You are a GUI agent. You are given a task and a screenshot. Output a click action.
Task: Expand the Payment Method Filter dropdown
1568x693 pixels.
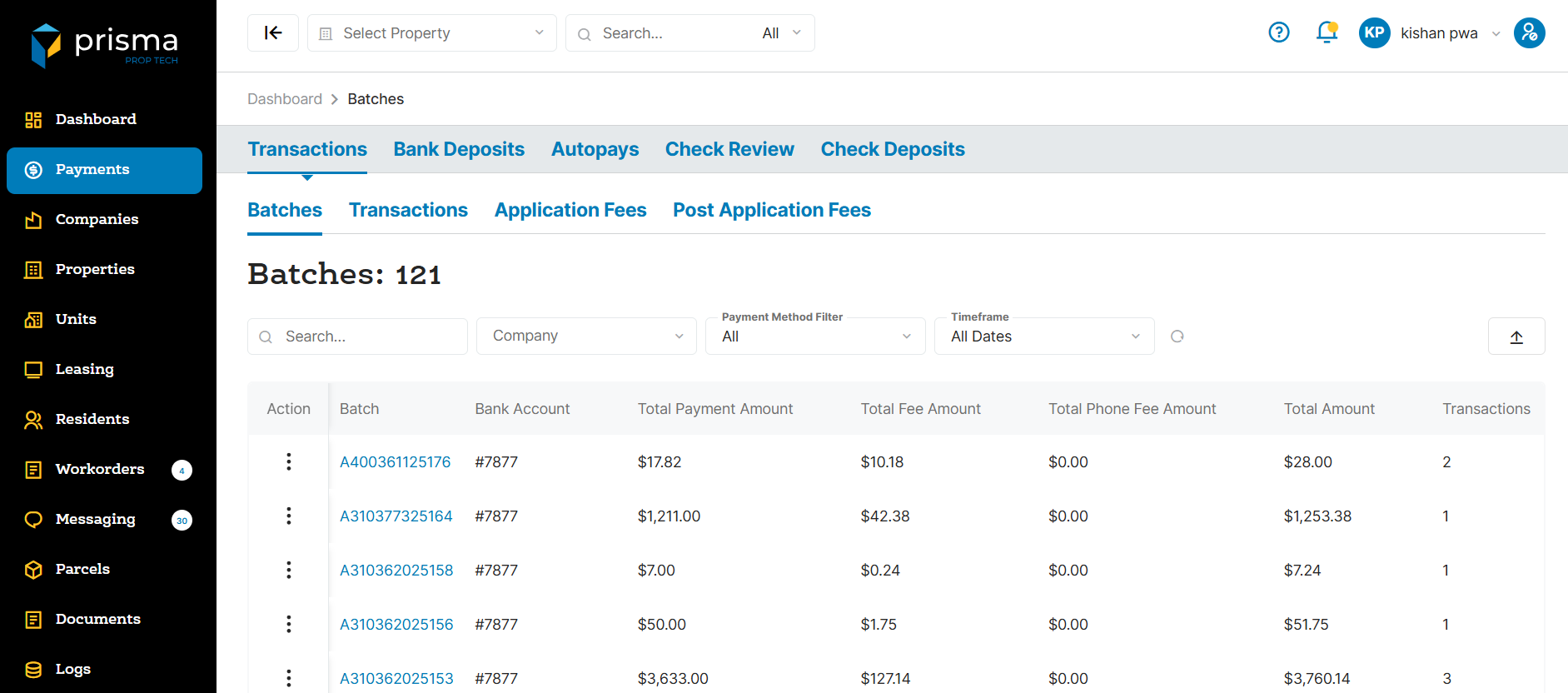tap(814, 337)
